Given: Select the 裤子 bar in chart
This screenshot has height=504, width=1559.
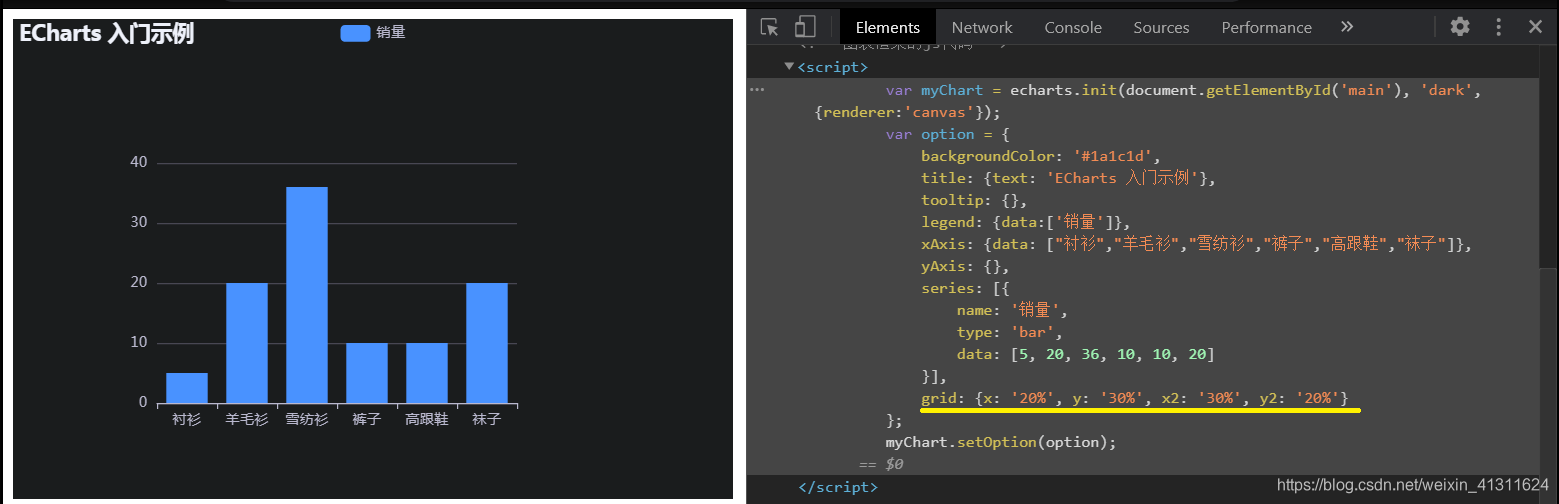Looking at the screenshot, I should click(x=367, y=373).
